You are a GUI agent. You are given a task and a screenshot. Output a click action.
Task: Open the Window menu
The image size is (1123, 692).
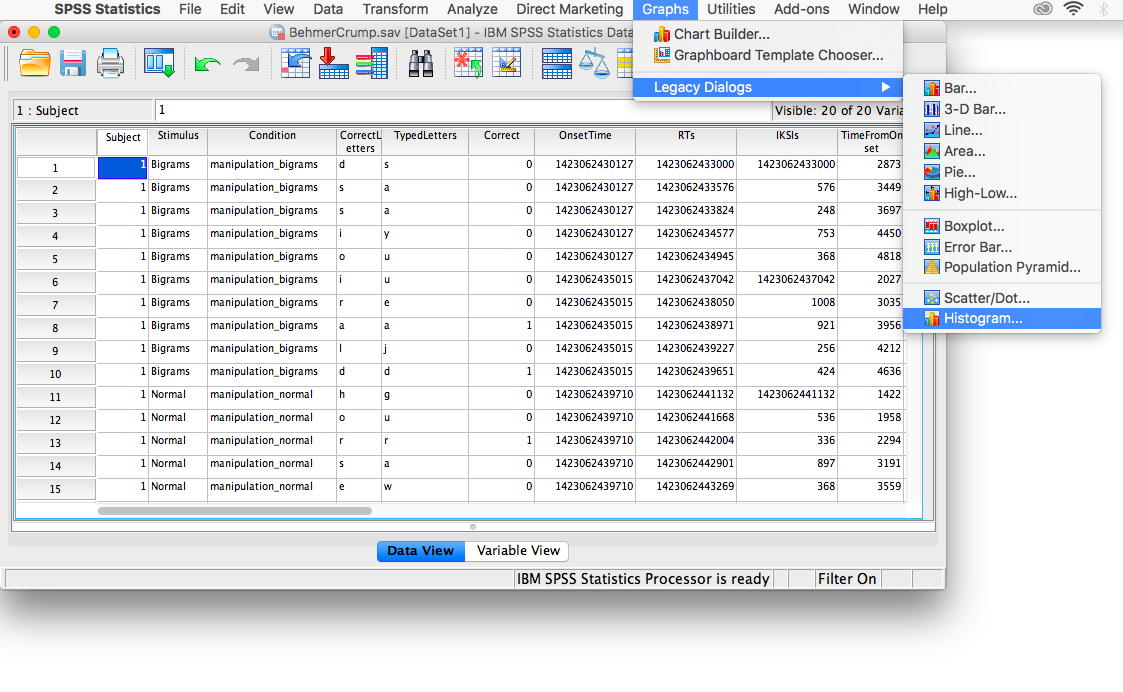874,9
